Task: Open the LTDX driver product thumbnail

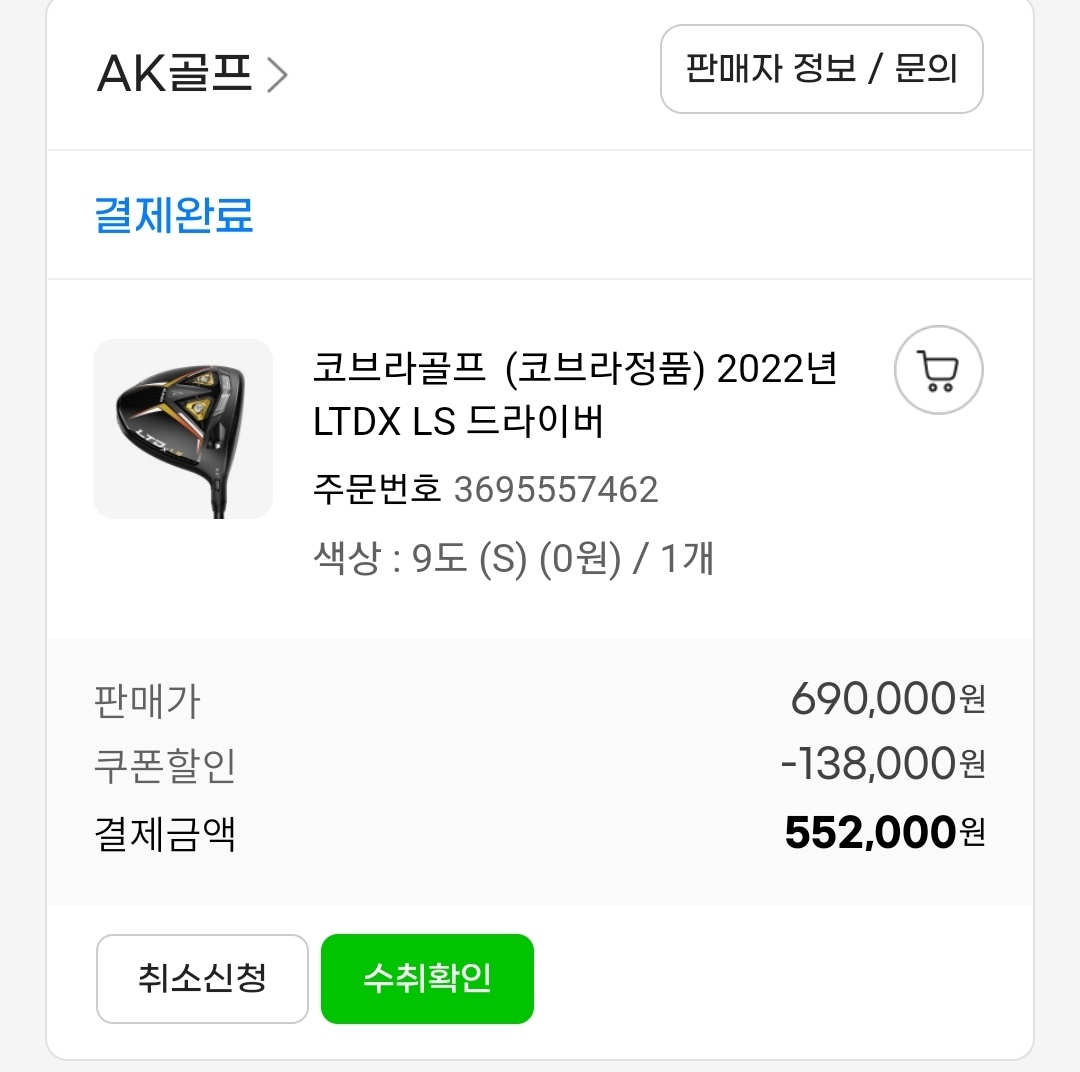Action: [183, 429]
